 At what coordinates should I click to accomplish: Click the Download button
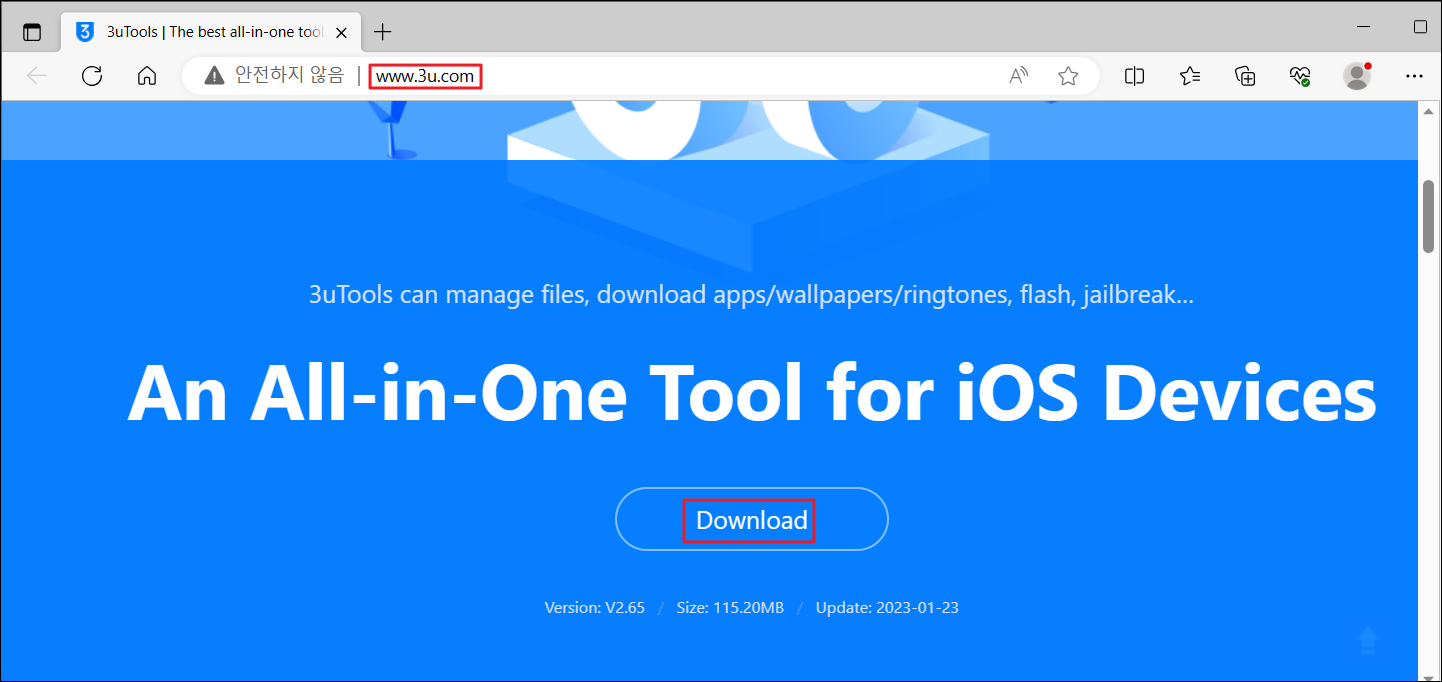pyautogui.click(x=752, y=520)
